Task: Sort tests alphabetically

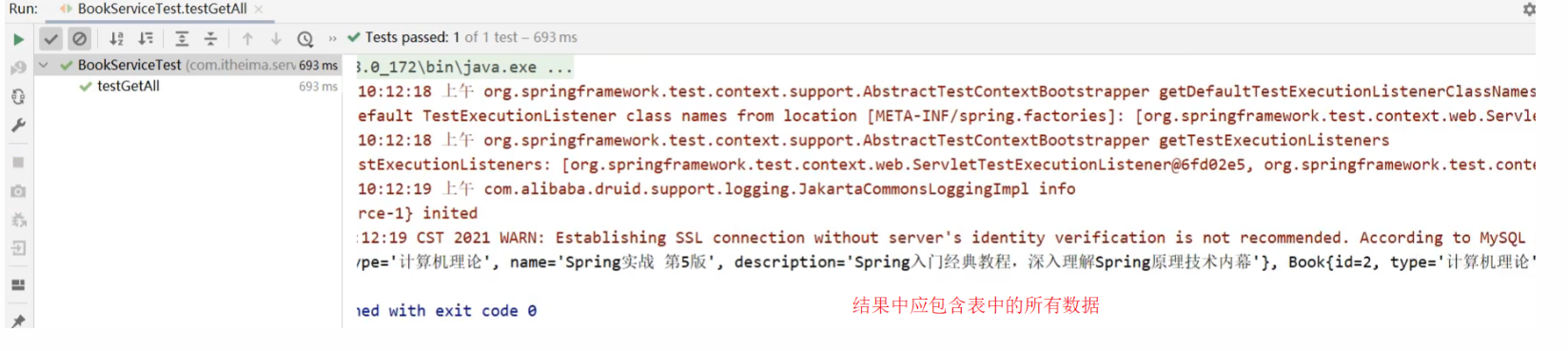Action: [116, 39]
